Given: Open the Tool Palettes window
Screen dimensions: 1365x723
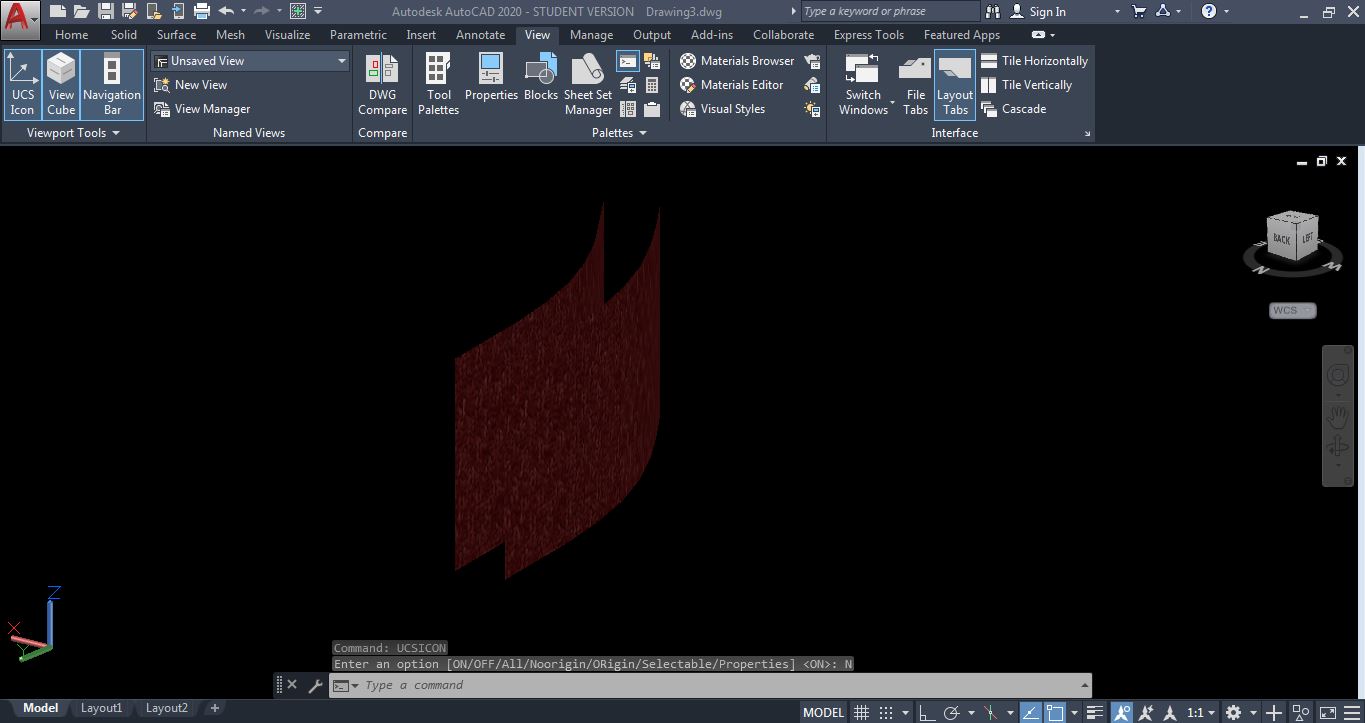Looking at the screenshot, I should (438, 84).
